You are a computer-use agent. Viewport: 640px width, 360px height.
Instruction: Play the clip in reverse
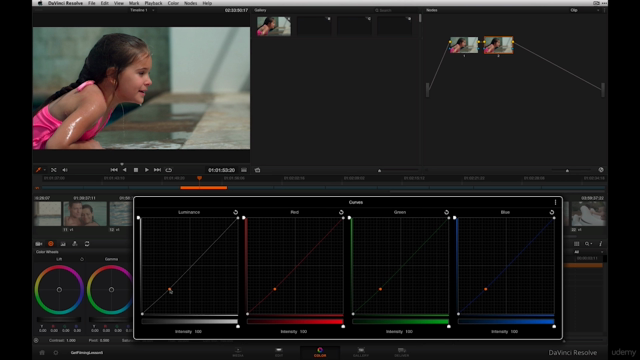(x=125, y=170)
